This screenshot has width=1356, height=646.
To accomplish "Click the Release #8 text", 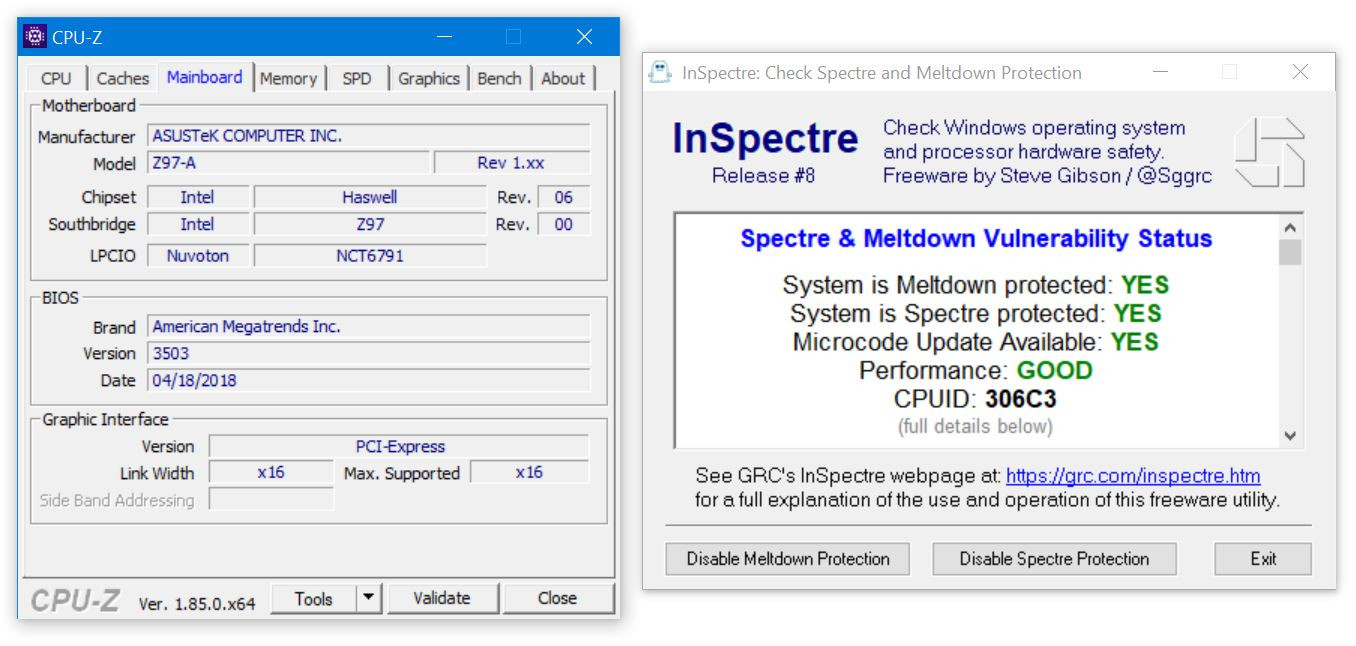I will point(764,175).
